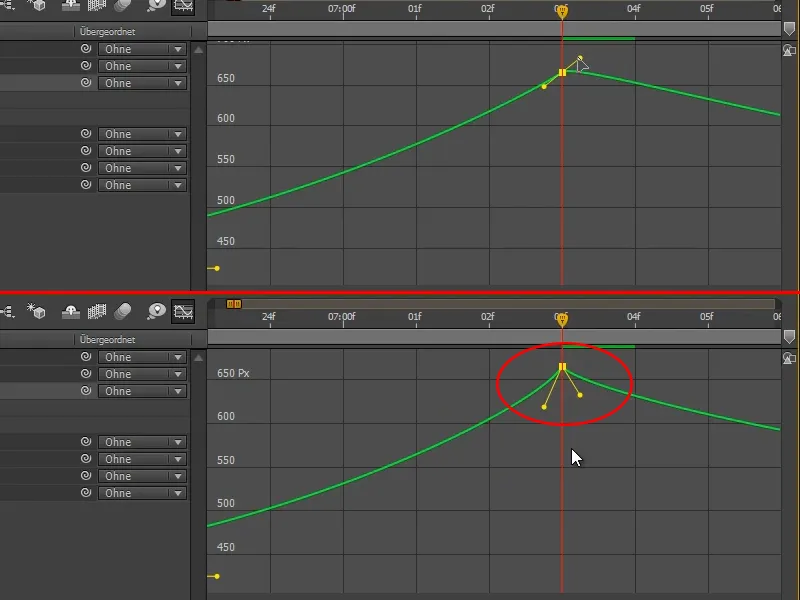Click pick whip of second upper-panel row
The image size is (800, 600).
pyautogui.click(x=86, y=65)
